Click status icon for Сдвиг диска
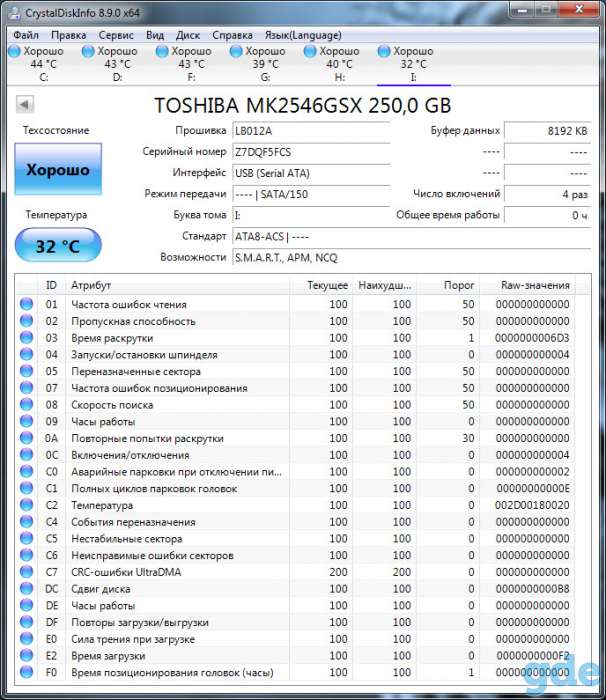The width and height of the screenshot is (606, 700). coord(27,588)
